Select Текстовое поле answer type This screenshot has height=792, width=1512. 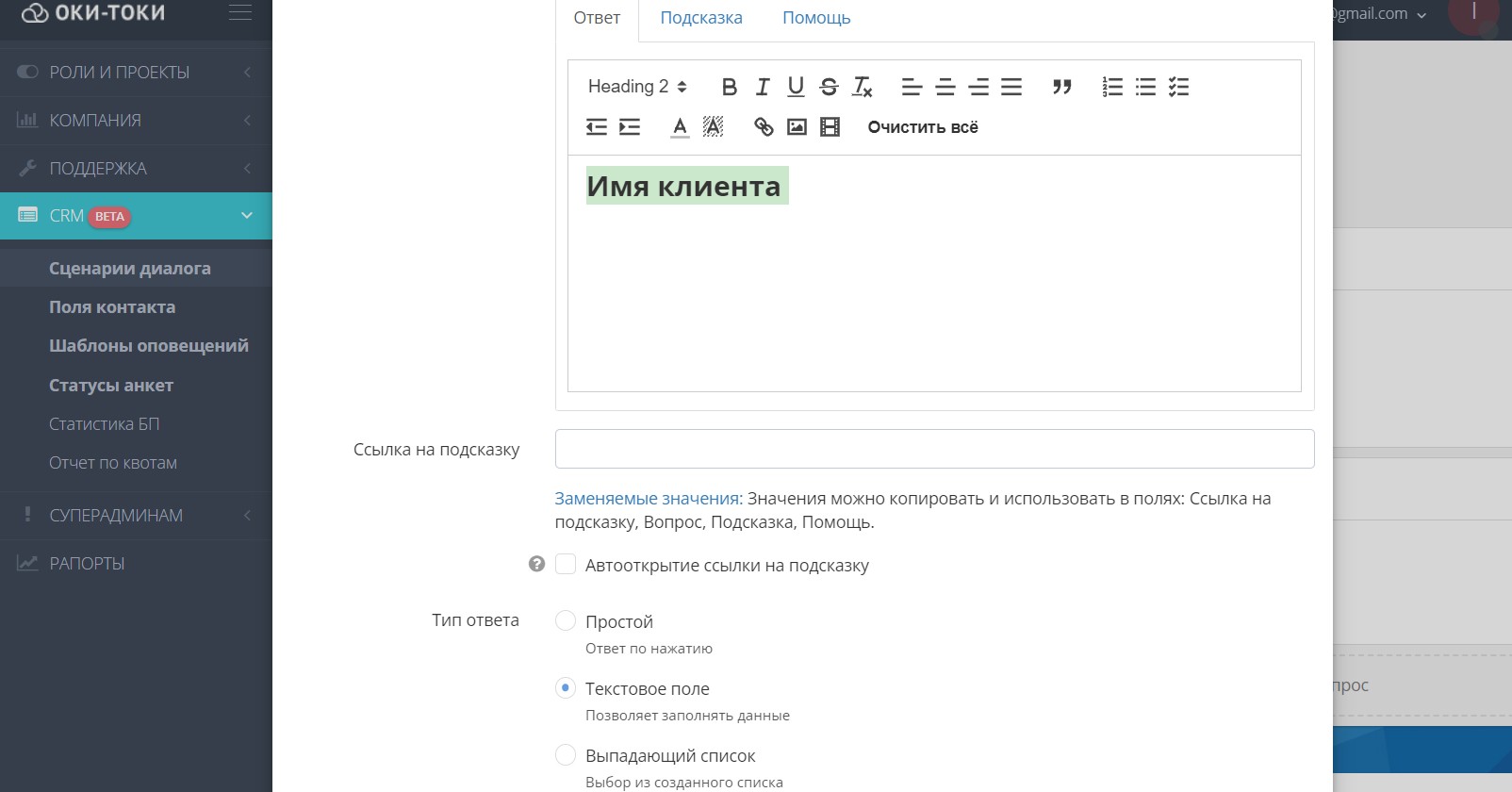(x=566, y=688)
